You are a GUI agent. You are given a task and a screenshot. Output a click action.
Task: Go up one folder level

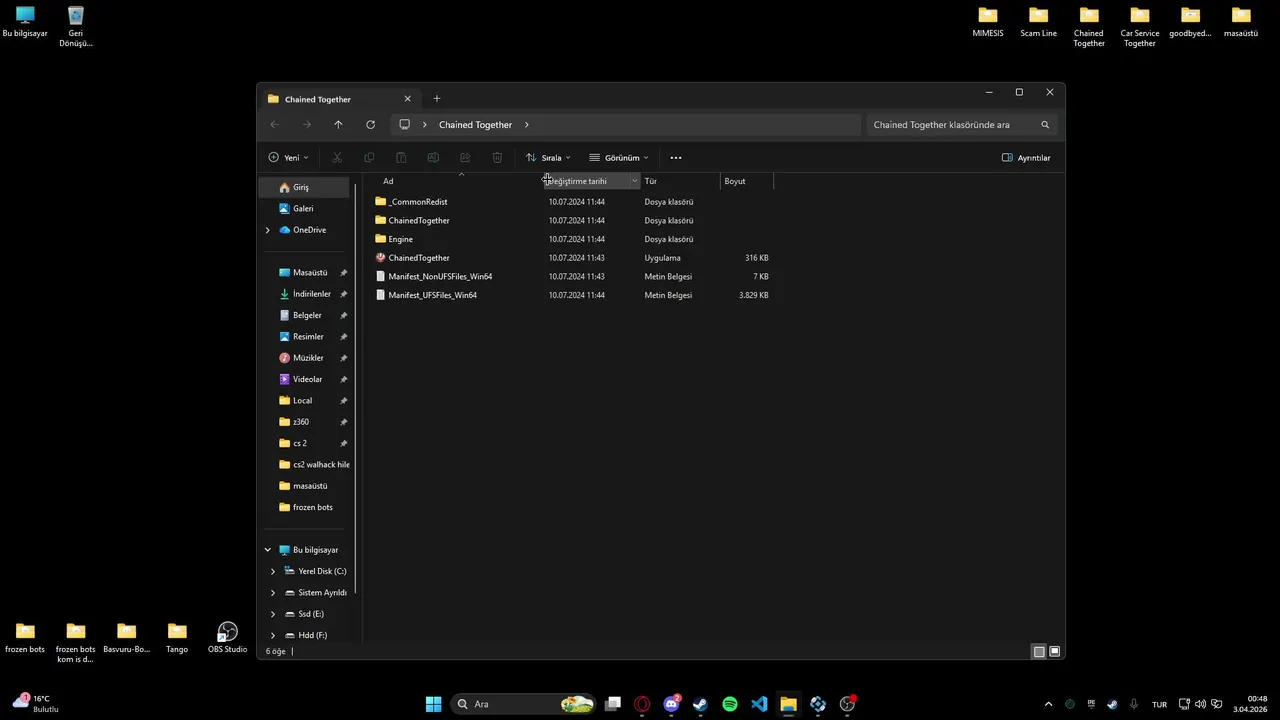pos(338,125)
